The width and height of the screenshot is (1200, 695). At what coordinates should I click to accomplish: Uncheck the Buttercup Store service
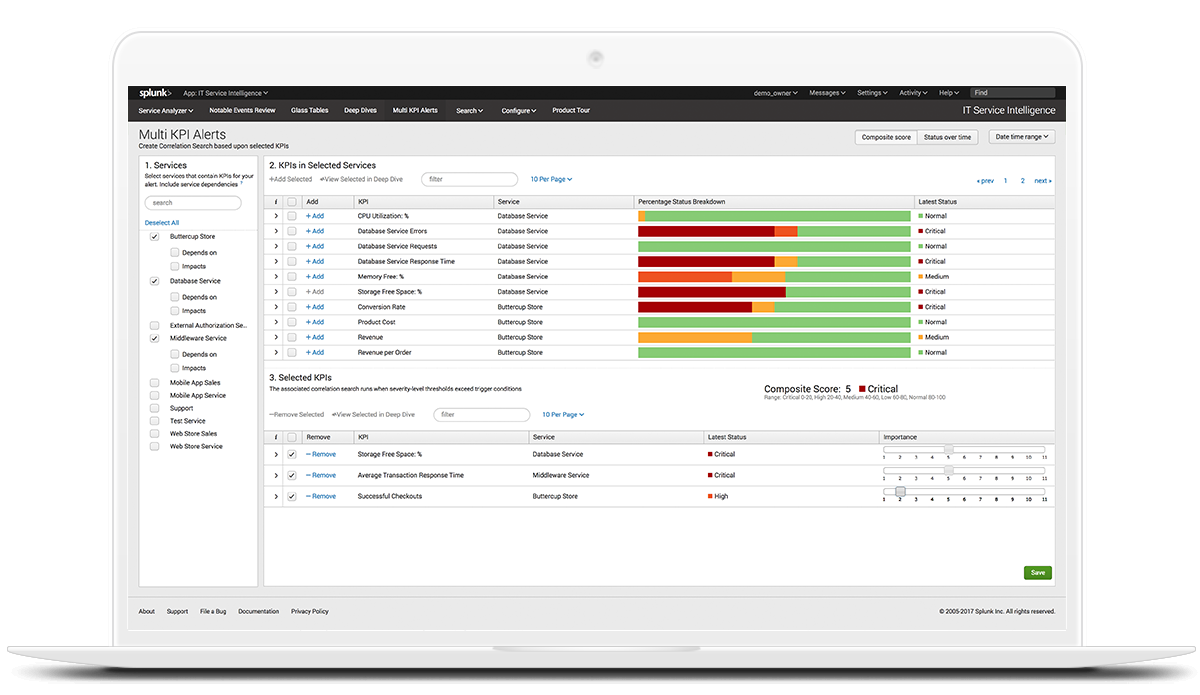point(154,237)
